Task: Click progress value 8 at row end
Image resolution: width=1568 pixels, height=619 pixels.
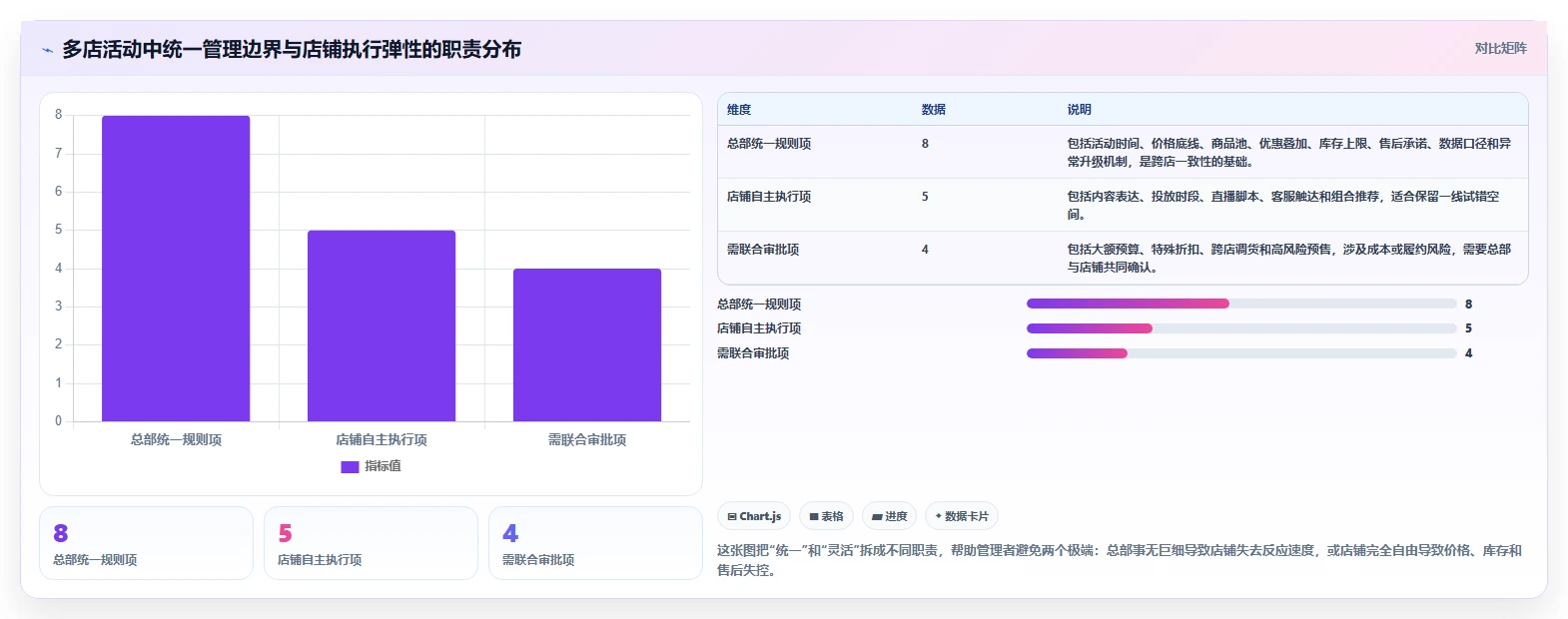Action: point(1468,305)
